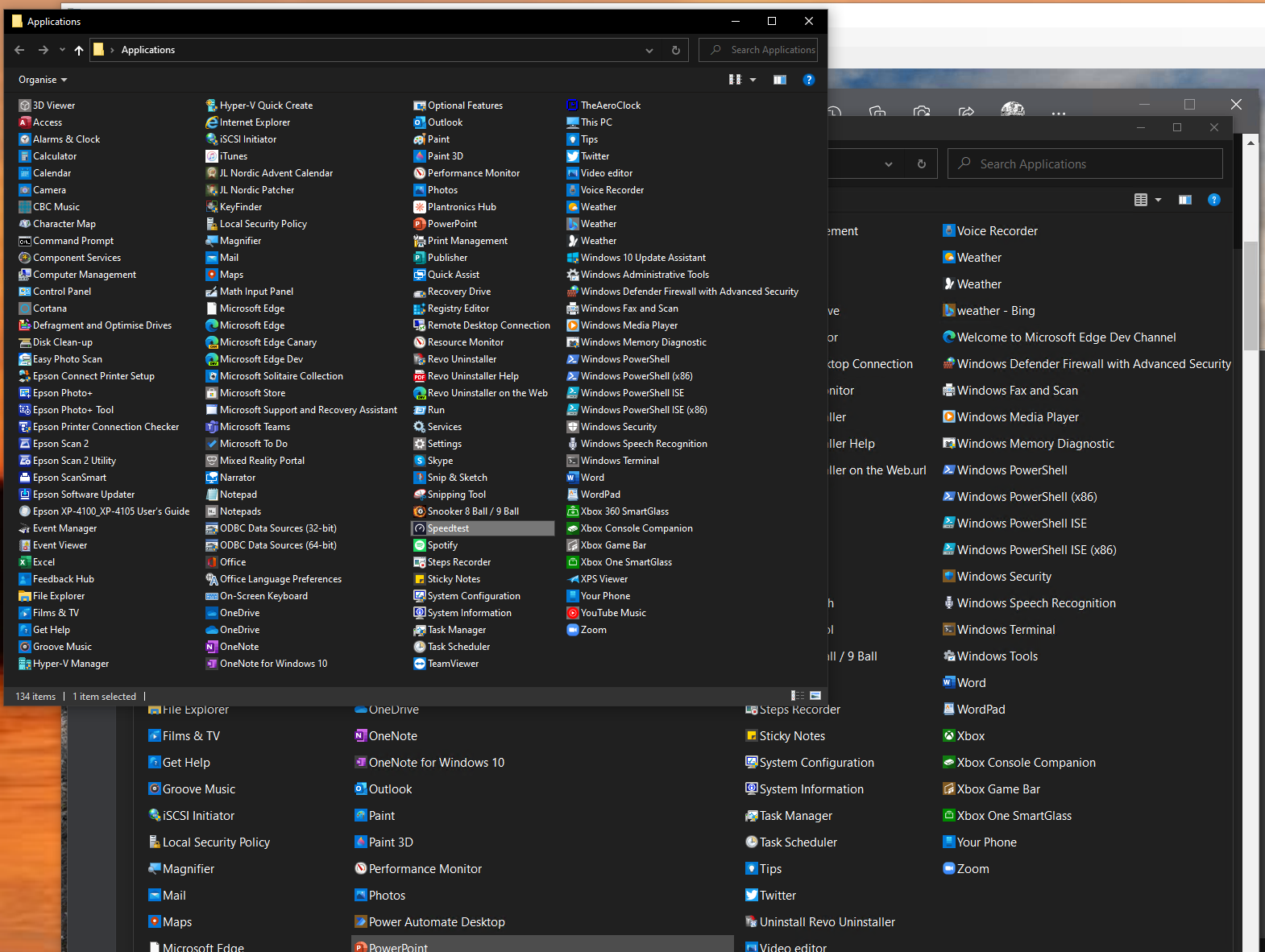
Task: Click the help icon in the background window
Action: click(x=1214, y=200)
